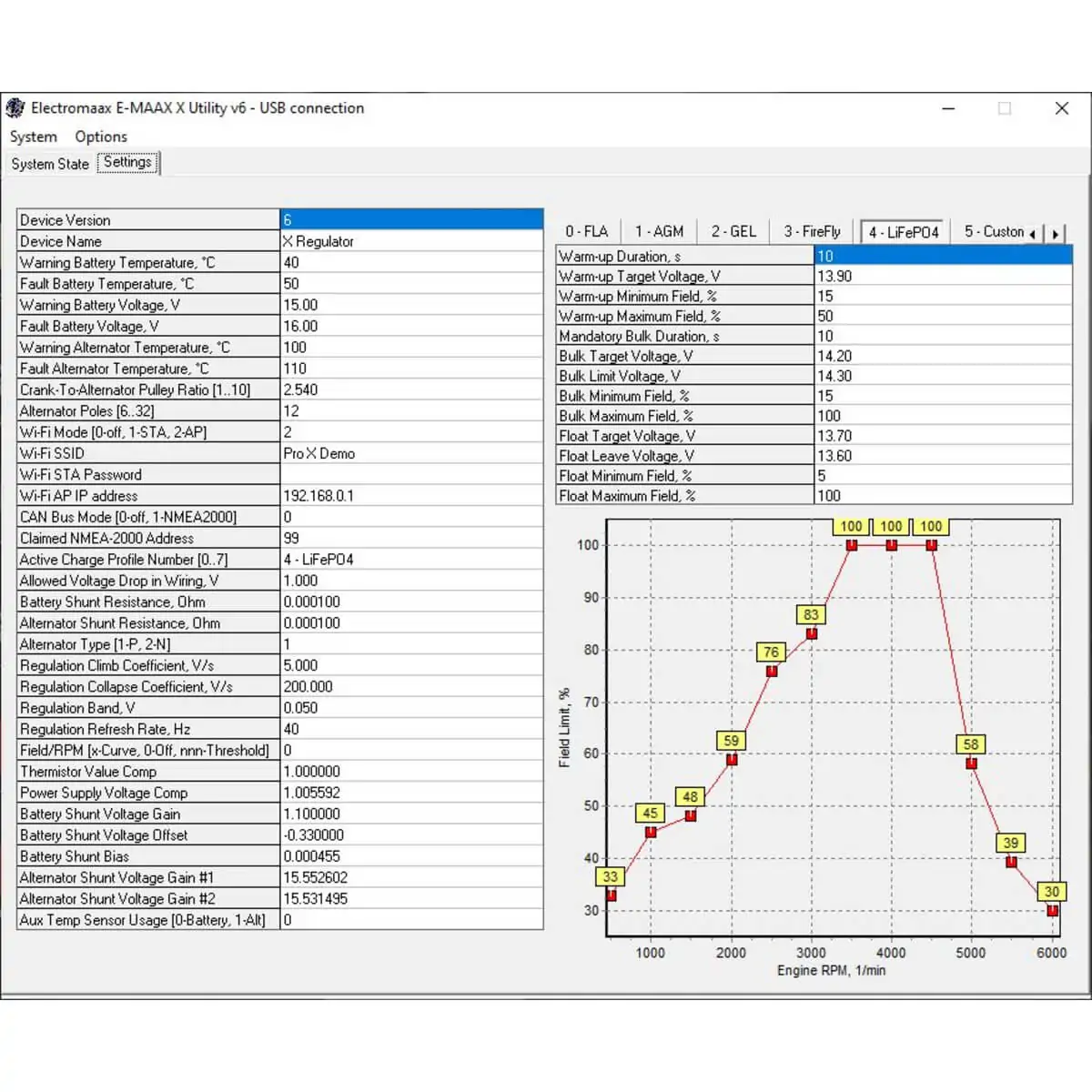Edit Warning Battery Temperature value 40
The image size is (1092, 1092).
click(411, 262)
